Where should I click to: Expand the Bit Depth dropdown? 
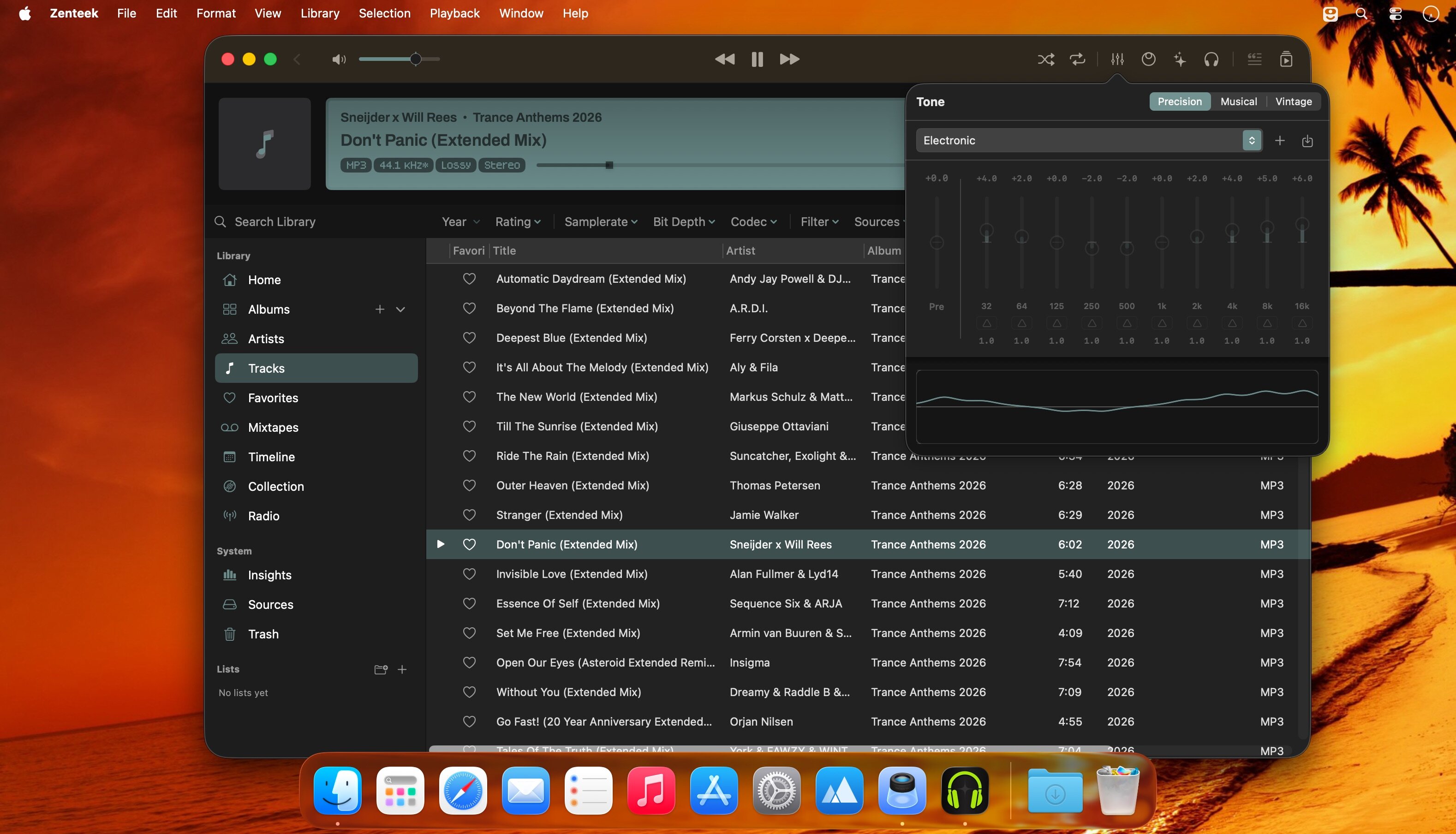[684, 222]
